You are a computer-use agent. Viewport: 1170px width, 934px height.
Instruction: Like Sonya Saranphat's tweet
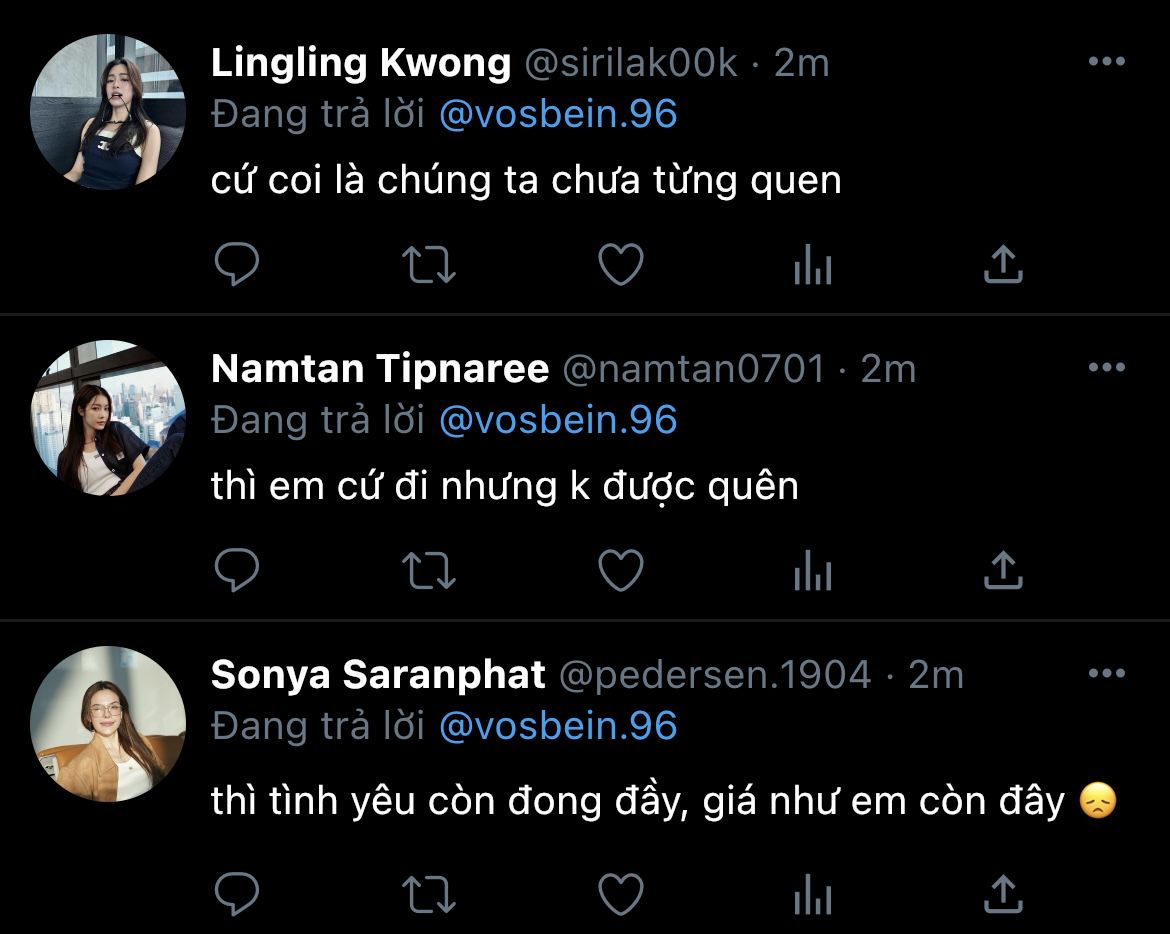click(621, 894)
